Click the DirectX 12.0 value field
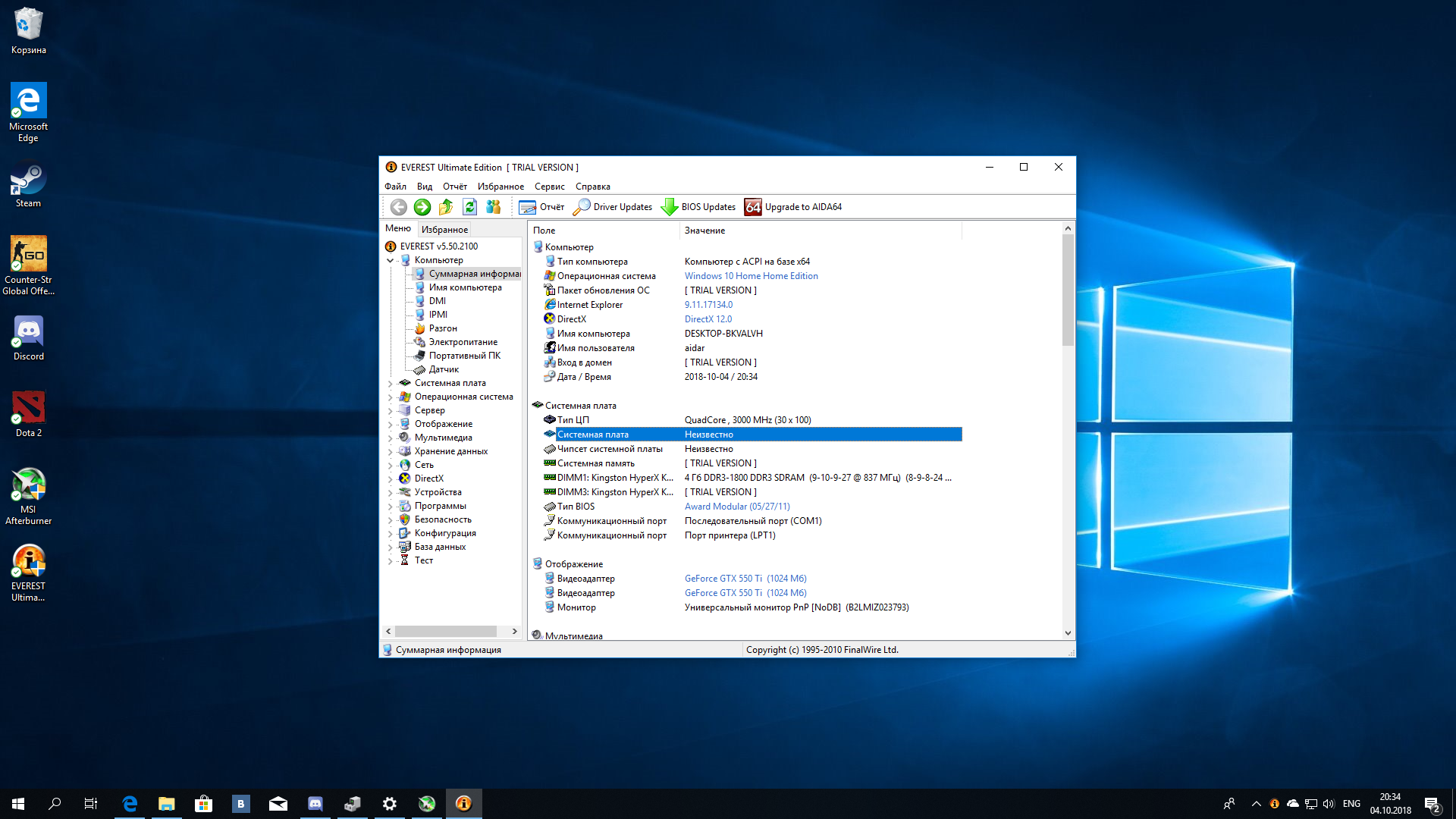This screenshot has height=819, width=1456. [x=706, y=318]
